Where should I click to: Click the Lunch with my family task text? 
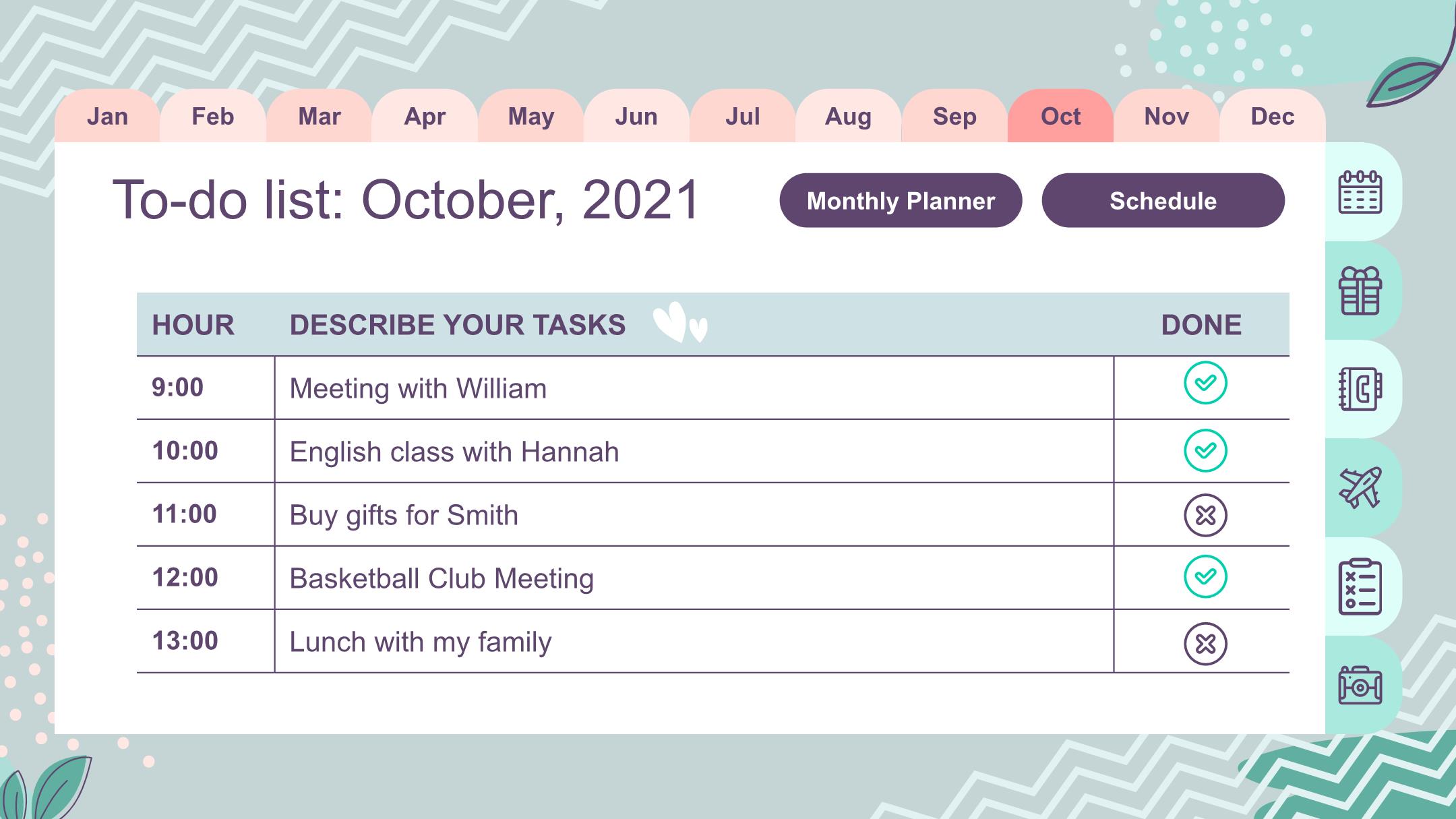[420, 642]
